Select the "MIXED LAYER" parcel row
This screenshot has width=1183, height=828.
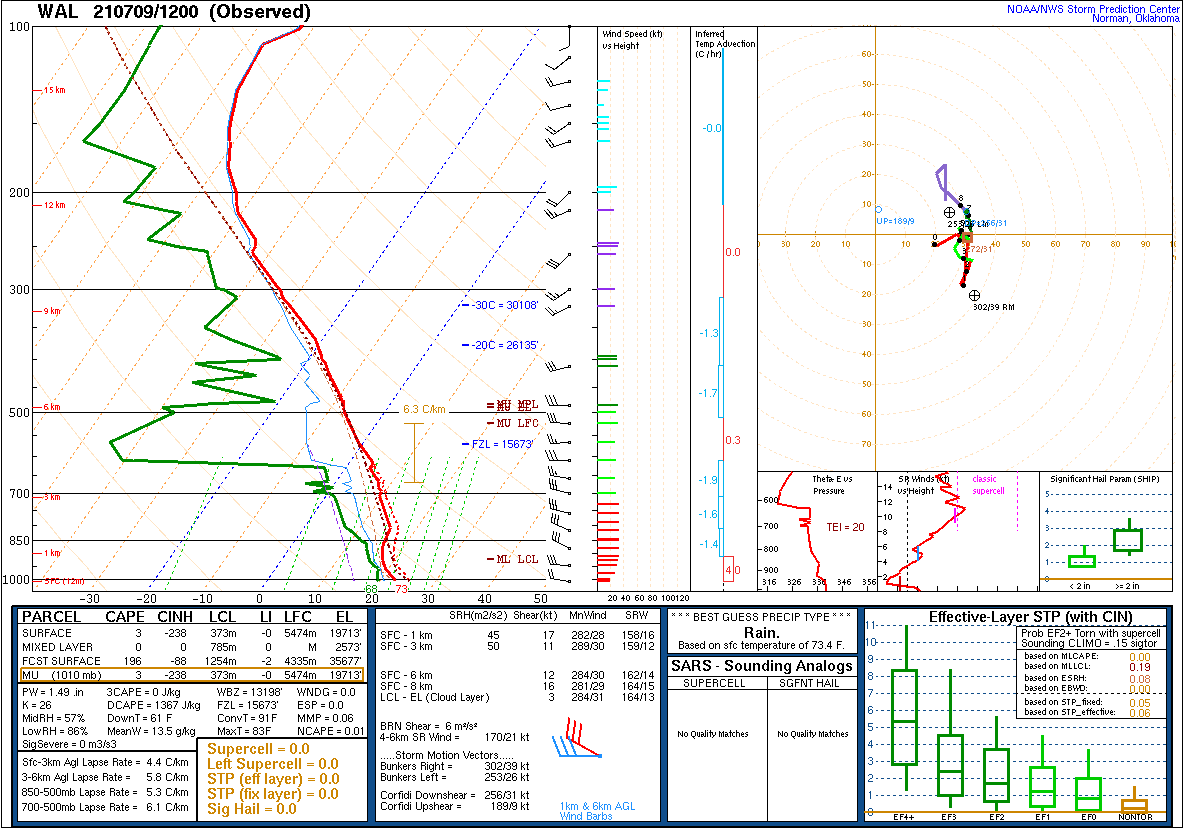click(192, 647)
